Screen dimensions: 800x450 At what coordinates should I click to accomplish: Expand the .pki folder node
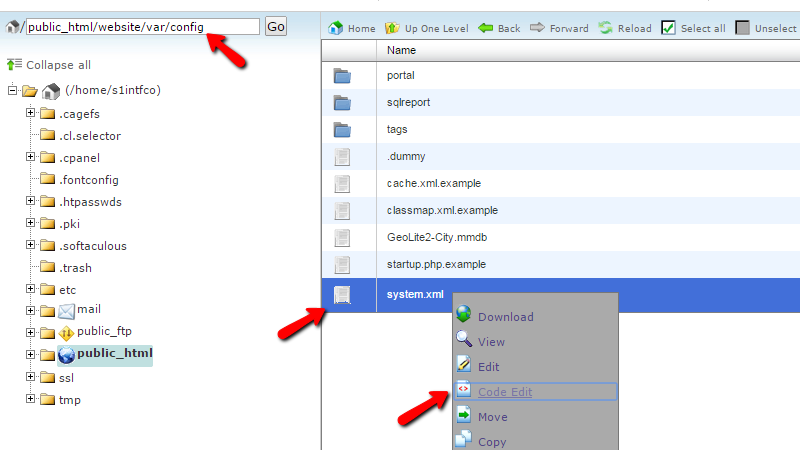(x=31, y=222)
